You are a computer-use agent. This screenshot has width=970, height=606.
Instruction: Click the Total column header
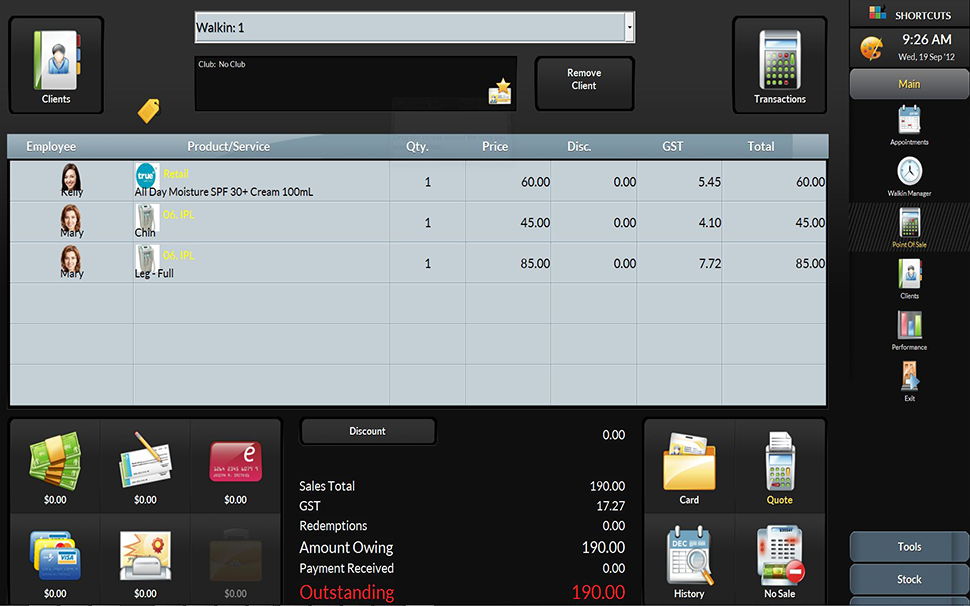click(x=761, y=147)
